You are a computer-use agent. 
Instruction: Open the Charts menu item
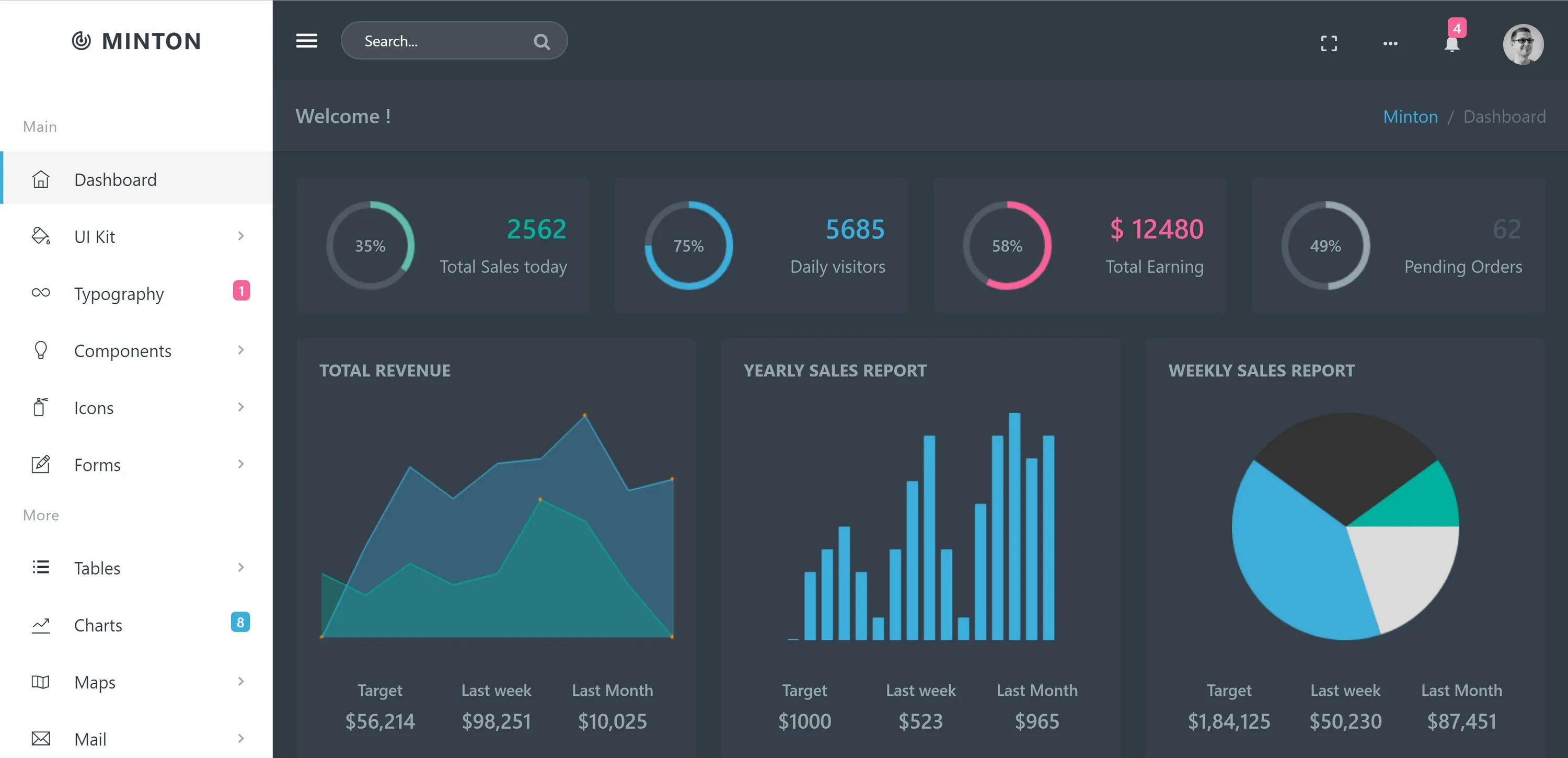[98, 625]
